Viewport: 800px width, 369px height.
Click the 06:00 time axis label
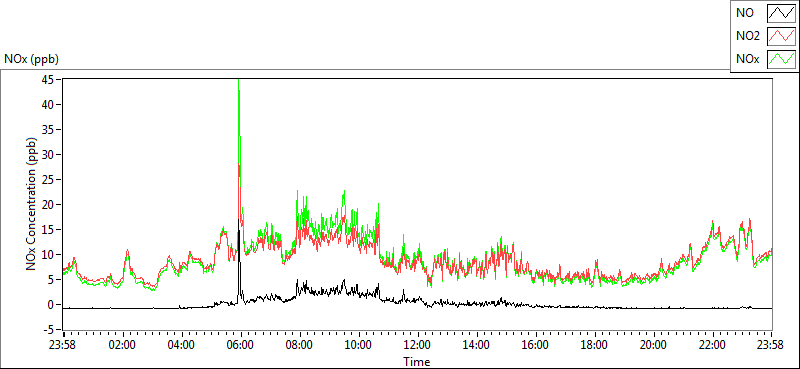pos(240,345)
